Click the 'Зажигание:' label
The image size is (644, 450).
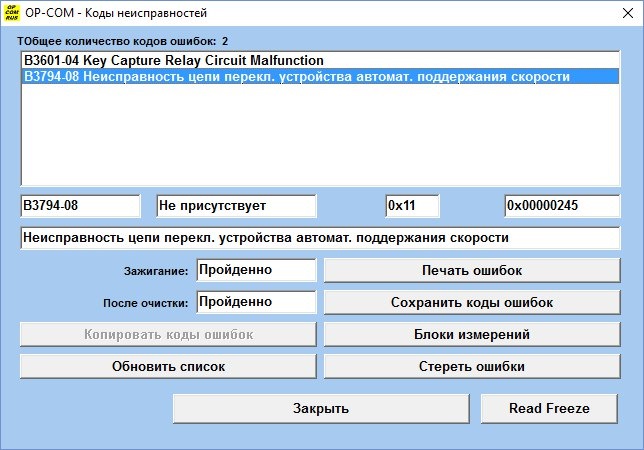pos(156,271)
